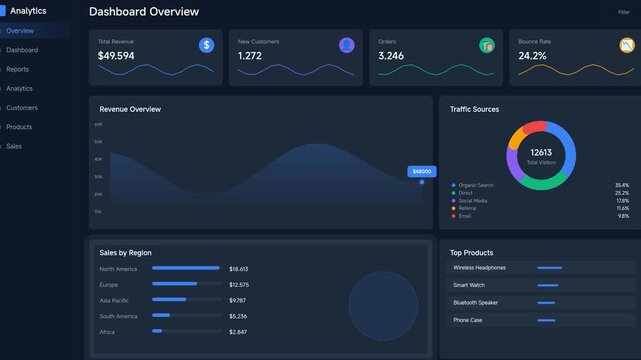Click the North America progress bar
Viewport: 641px width, 360px height.
click(187, 268)
